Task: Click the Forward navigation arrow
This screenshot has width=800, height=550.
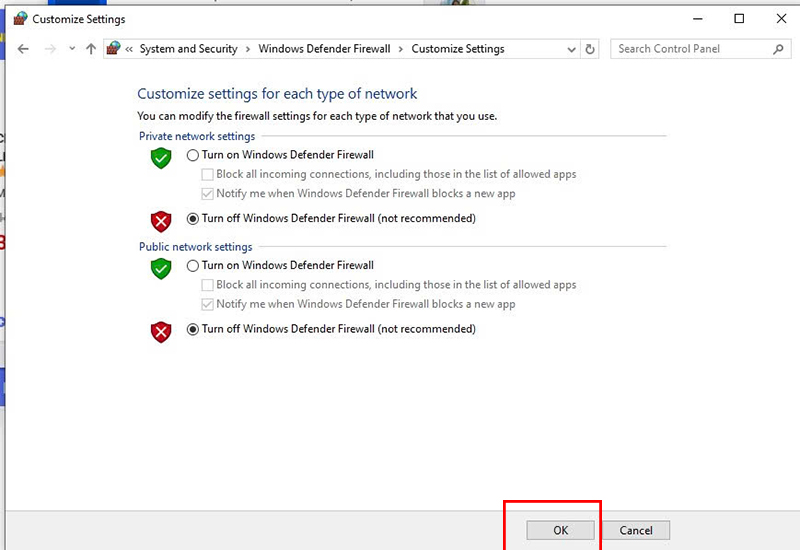Action: click(x=50, y=49)
